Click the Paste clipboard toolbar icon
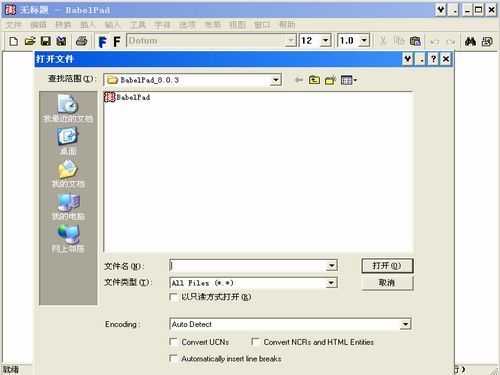The width and height of the screenshot is (500, 375). click(415, 41)
